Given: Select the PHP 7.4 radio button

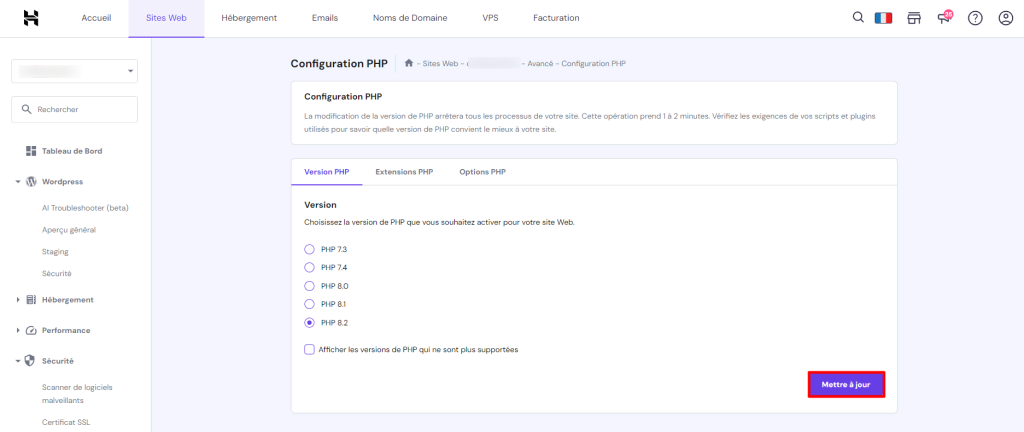Looking at the screenshot, I should 309,268.
